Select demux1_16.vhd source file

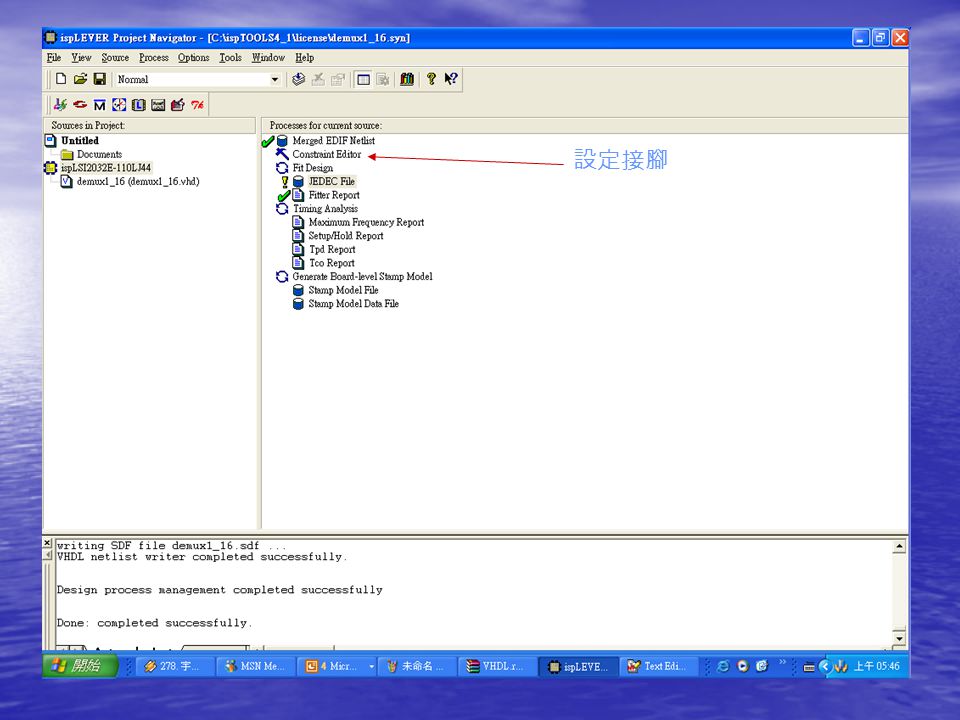click(138, 181)
